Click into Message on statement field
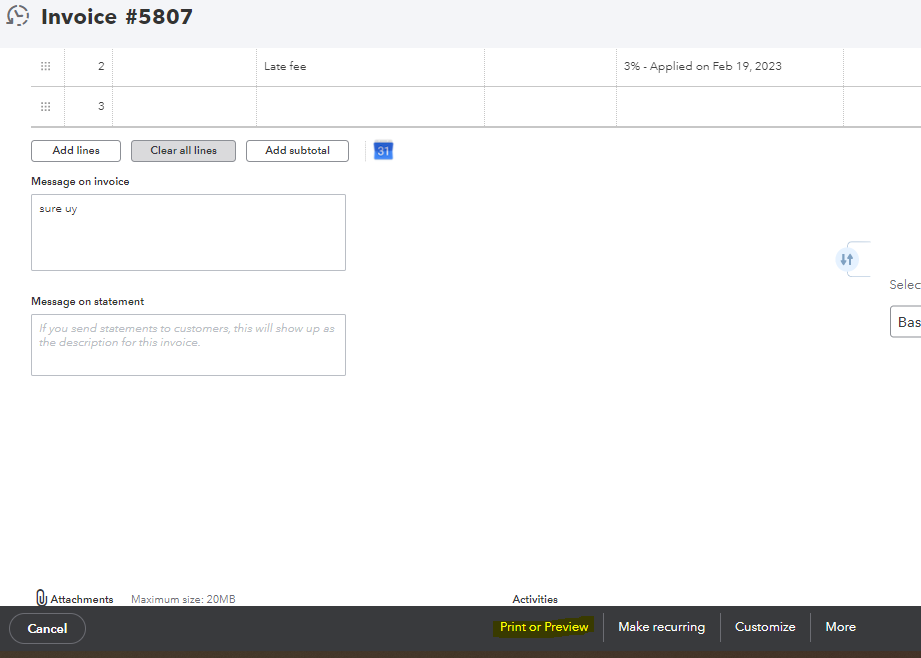 188,345
